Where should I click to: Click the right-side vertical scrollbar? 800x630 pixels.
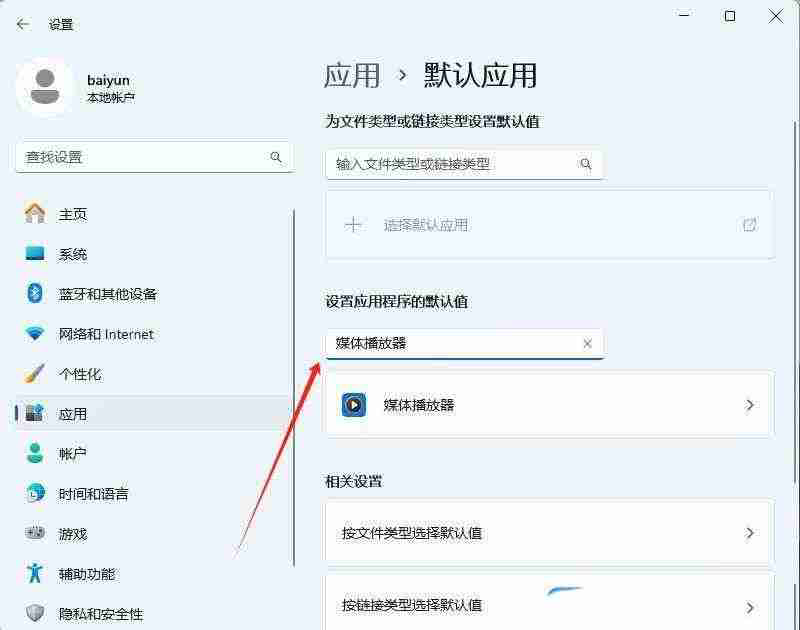tap(796, 301)
